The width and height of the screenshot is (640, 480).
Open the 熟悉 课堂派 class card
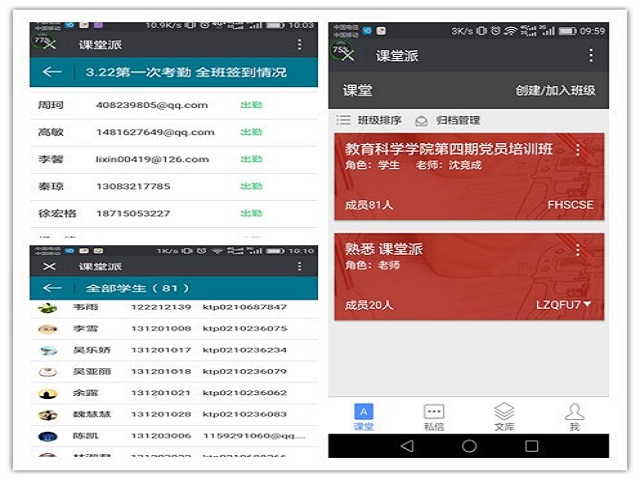pyautogui.click(x=468, y=277)
